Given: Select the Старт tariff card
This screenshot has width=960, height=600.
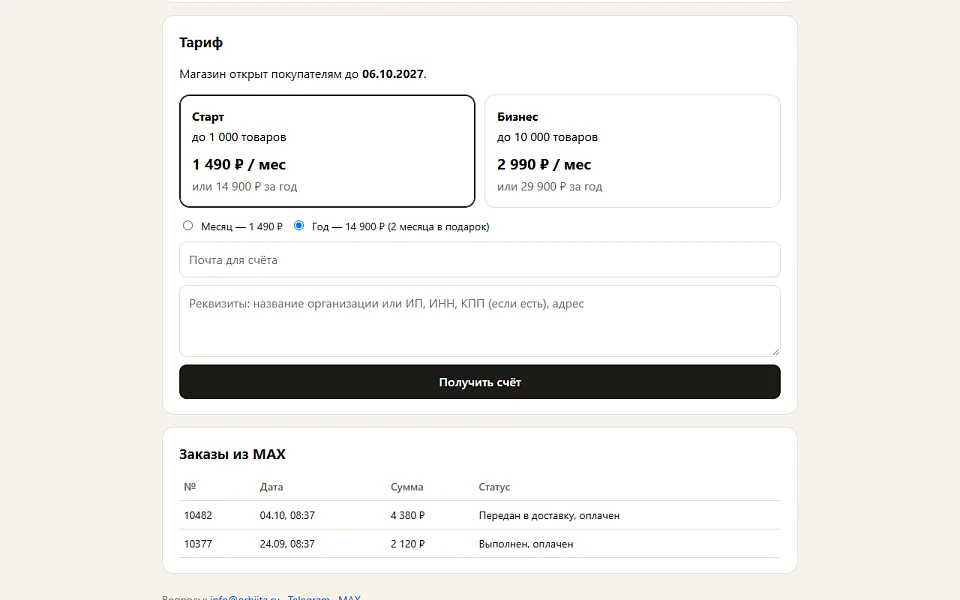Looking at the screenshot, I should pos(327,151).
